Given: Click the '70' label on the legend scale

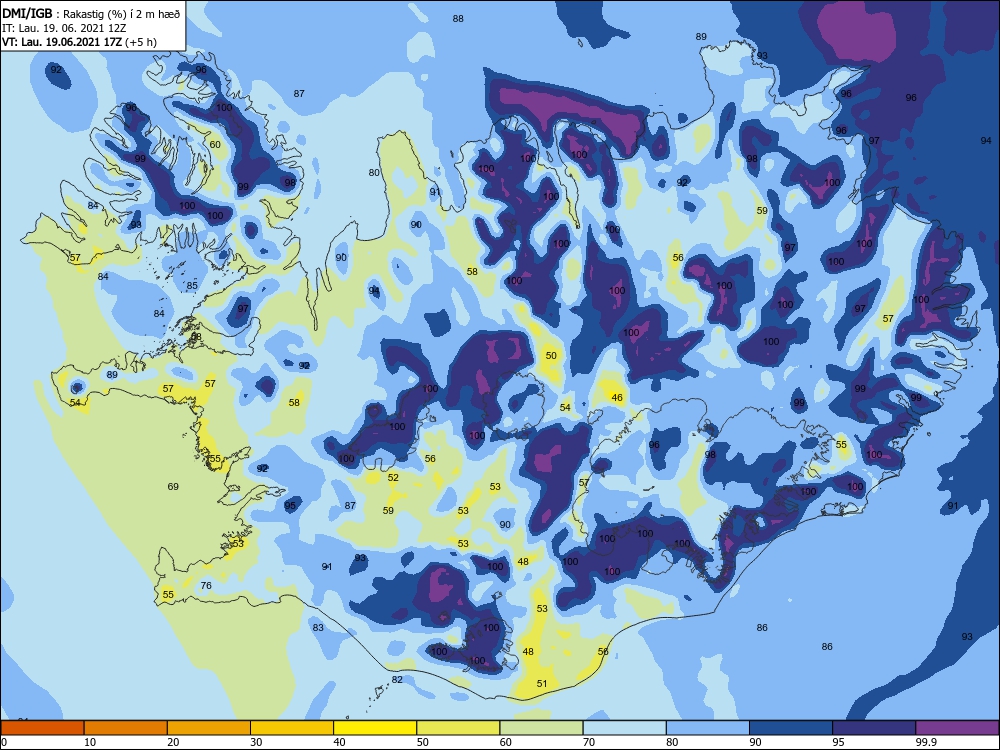Looking at the screenshot, I should point(589,742).
